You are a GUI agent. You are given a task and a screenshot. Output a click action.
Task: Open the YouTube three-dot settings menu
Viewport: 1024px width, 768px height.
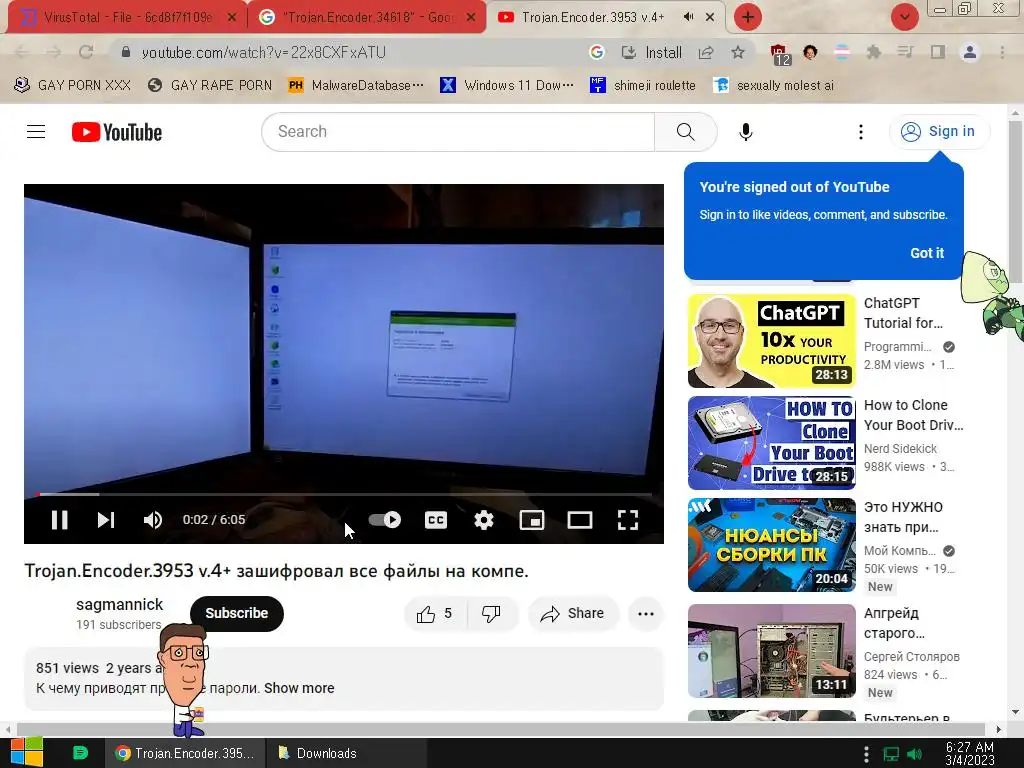tap(861, 132)
